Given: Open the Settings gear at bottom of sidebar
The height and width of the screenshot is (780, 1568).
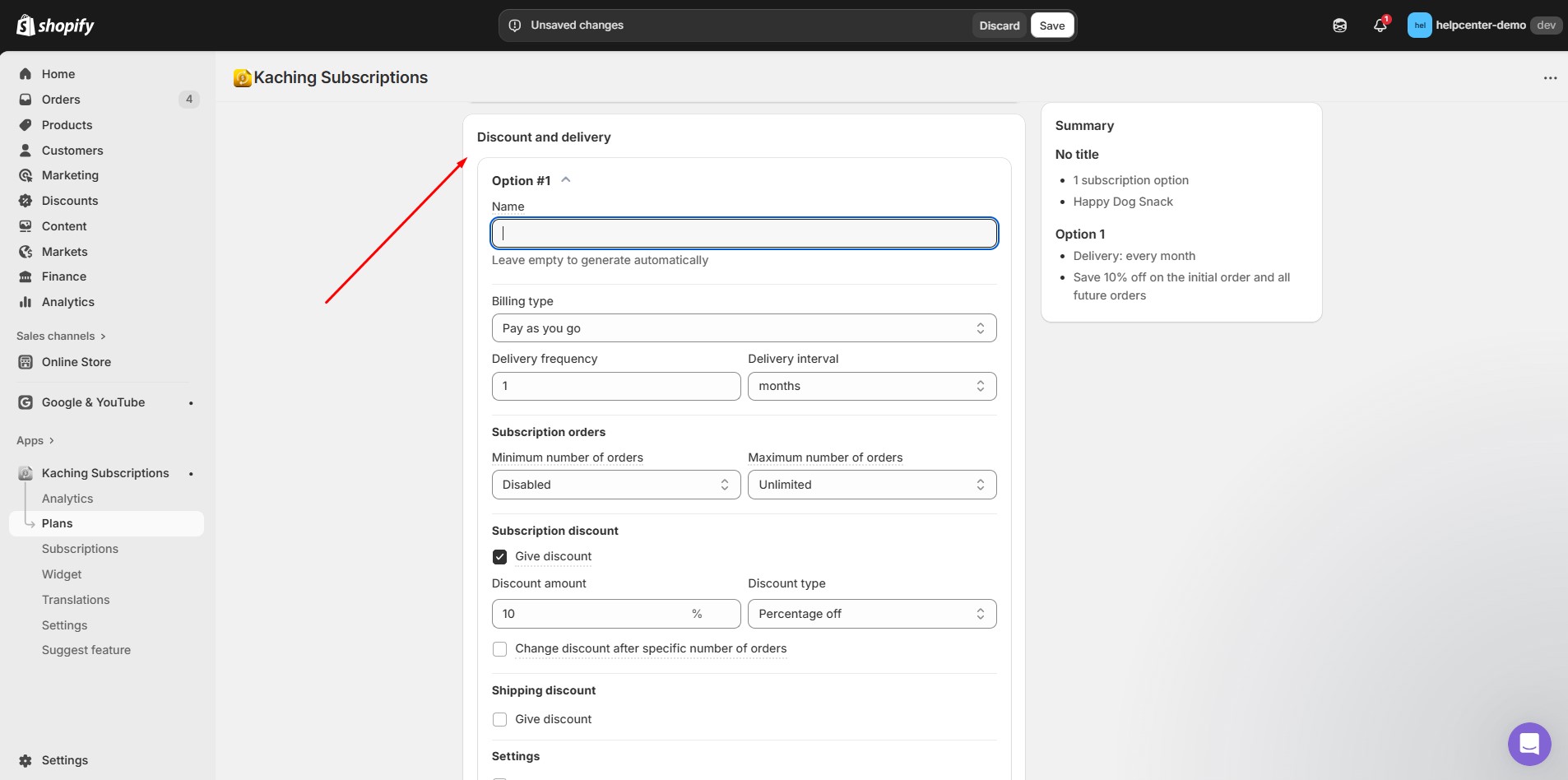Looking at the screenshot, I should click(26, 760).
